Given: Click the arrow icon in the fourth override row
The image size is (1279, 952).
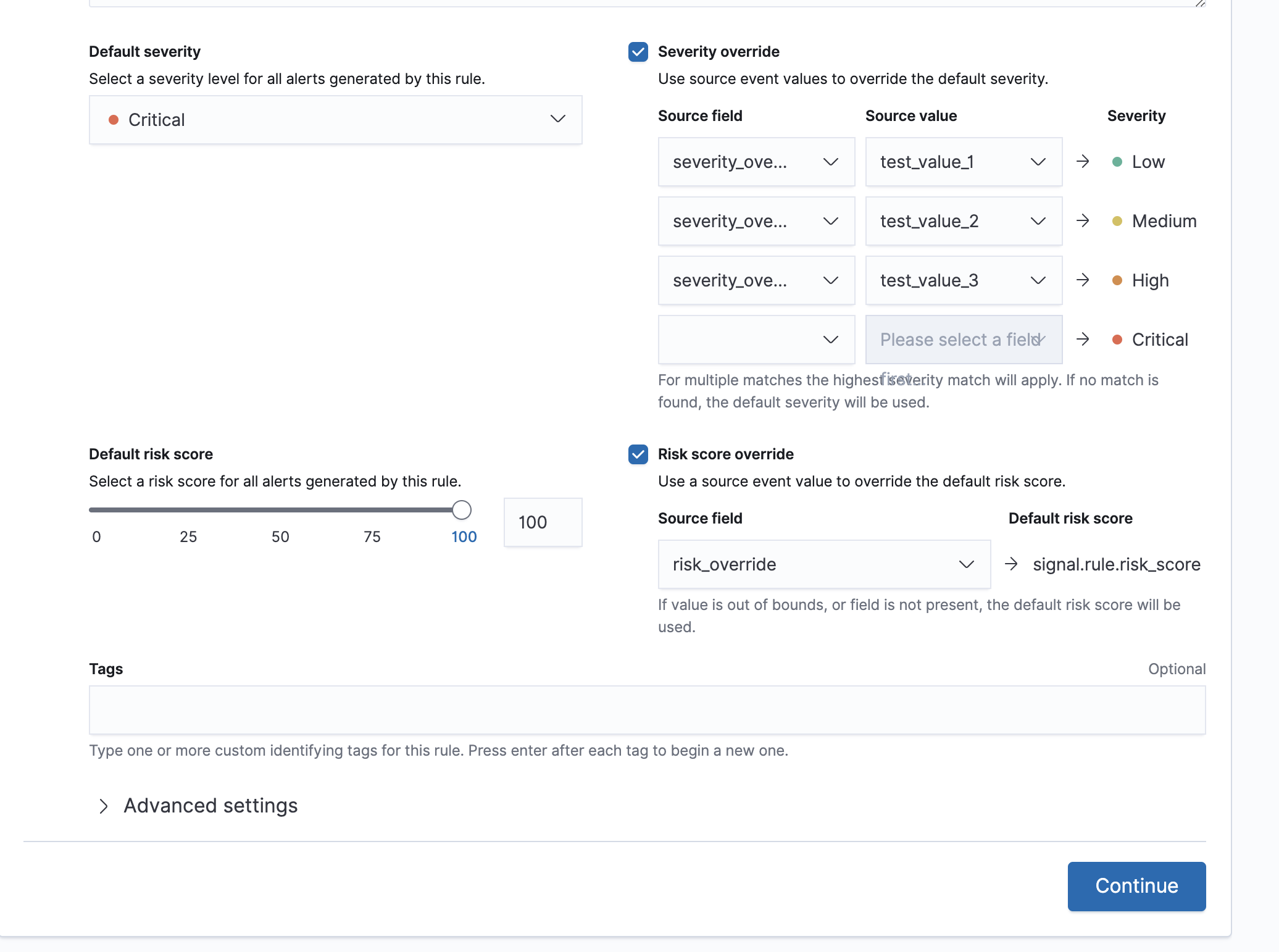Looking at the screenshot, I should 1083,339.
